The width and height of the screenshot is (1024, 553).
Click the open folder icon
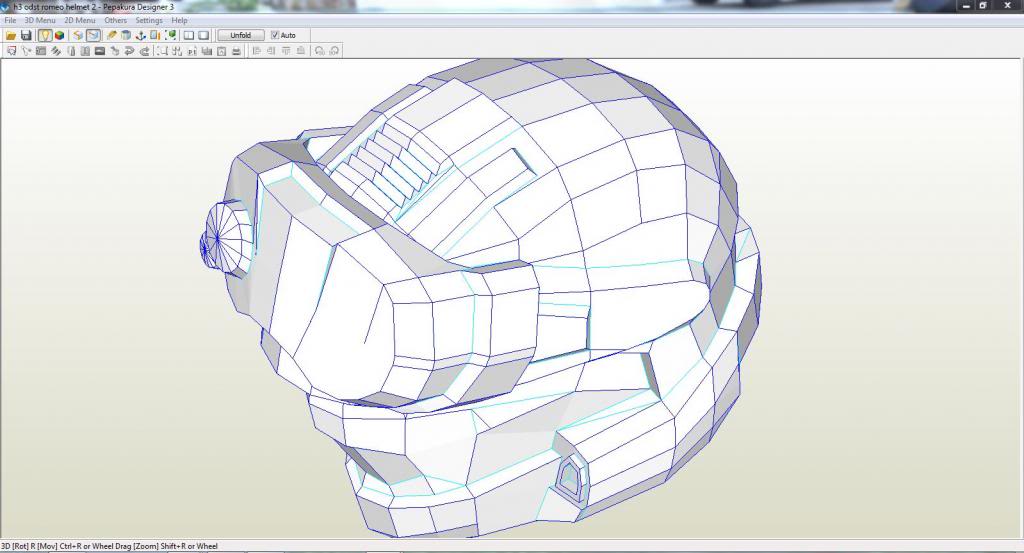pos(11,35)
